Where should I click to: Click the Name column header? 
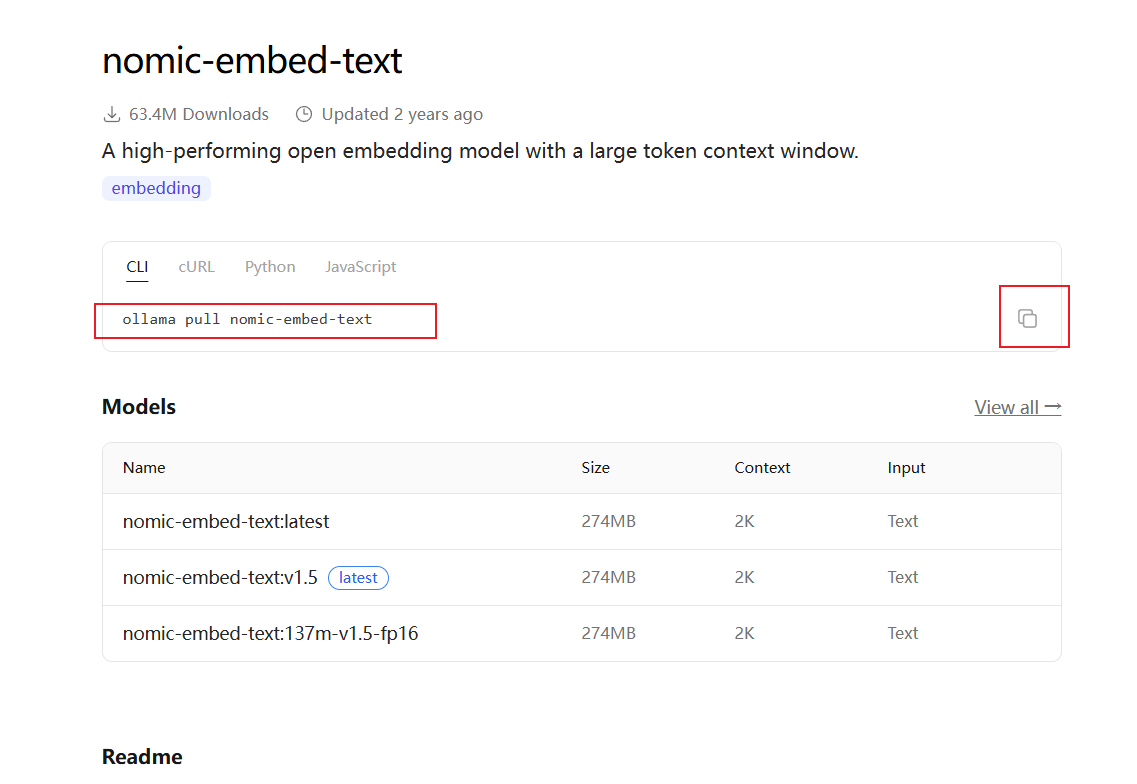coord(144,468)
